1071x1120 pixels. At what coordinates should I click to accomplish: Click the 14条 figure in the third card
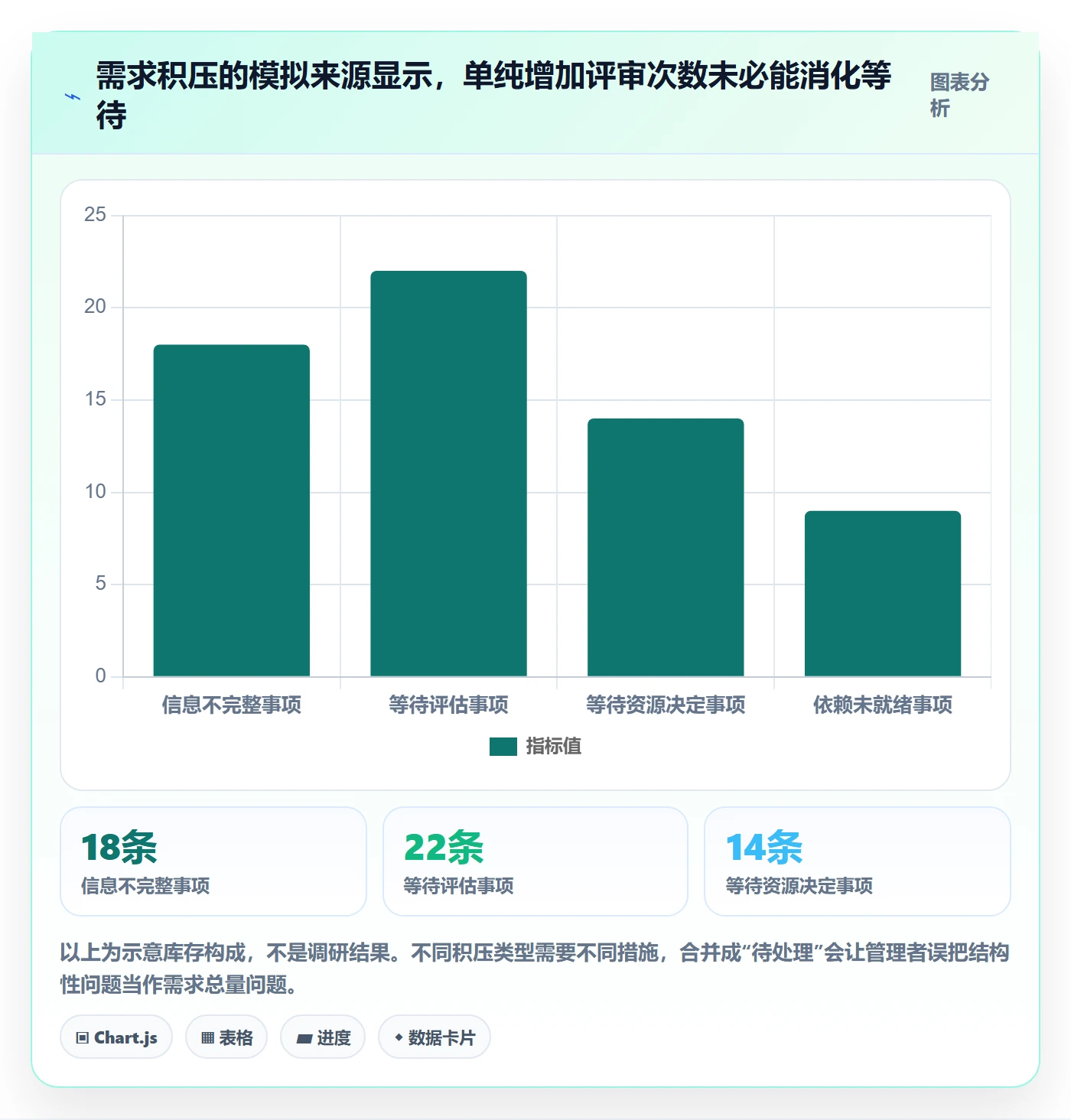coord(764,848)
